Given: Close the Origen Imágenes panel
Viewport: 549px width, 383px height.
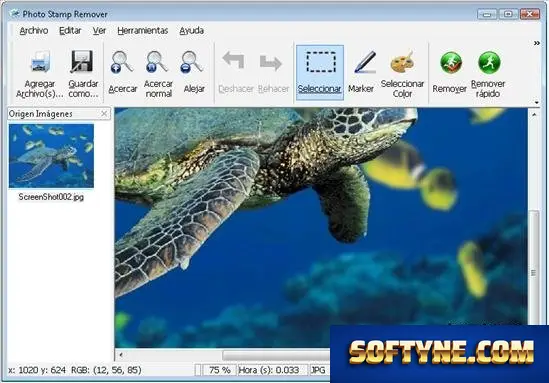Looking at the screenshot, I should (104, 113).
